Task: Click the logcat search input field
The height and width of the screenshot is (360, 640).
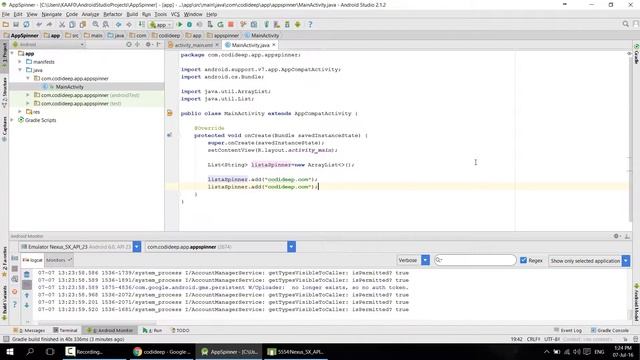Action: [475, 260]
